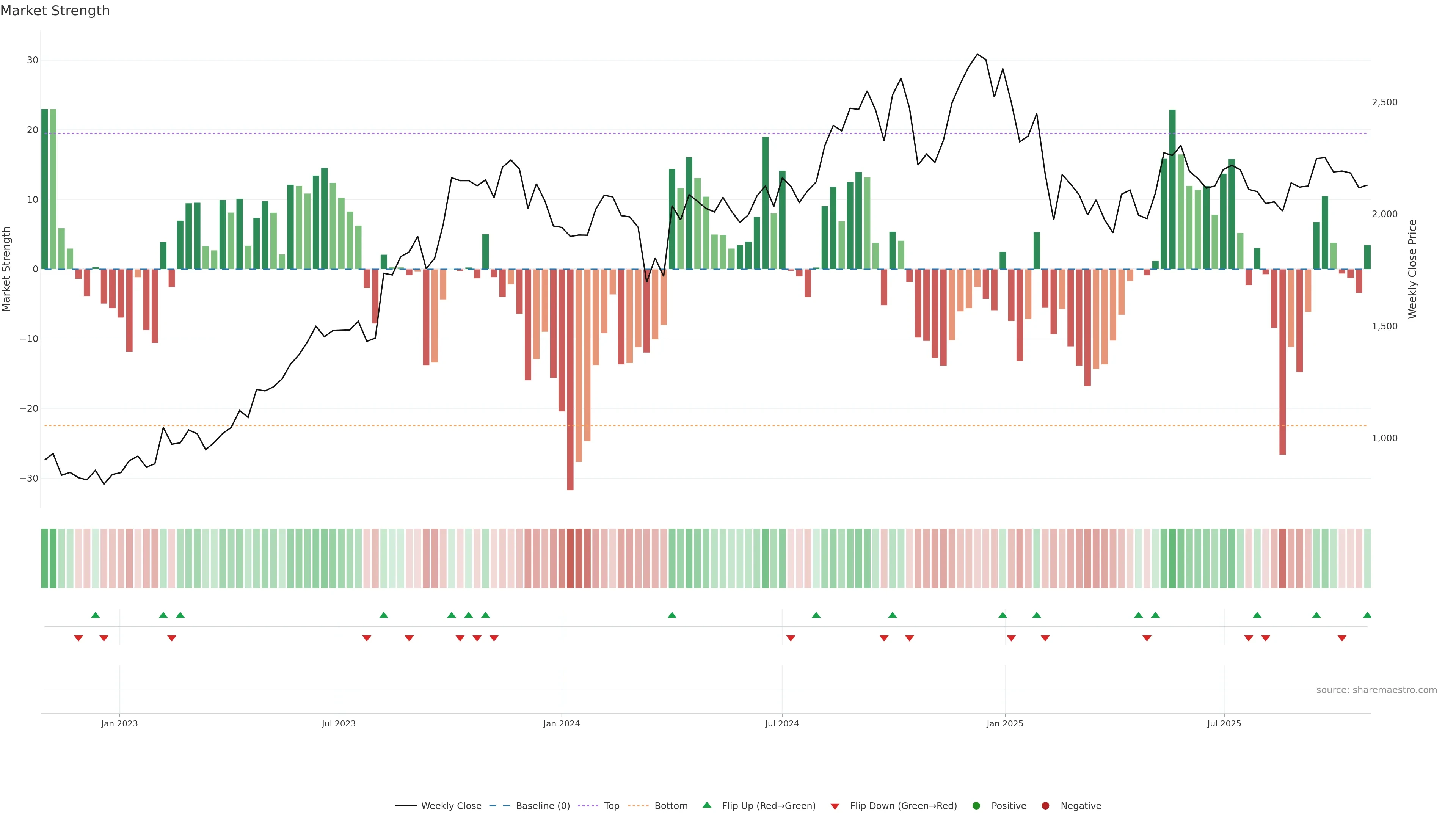Viewport: 1456px width, 819px height.
Task: Click the first red flip-down marker
Action: (78, 638)
